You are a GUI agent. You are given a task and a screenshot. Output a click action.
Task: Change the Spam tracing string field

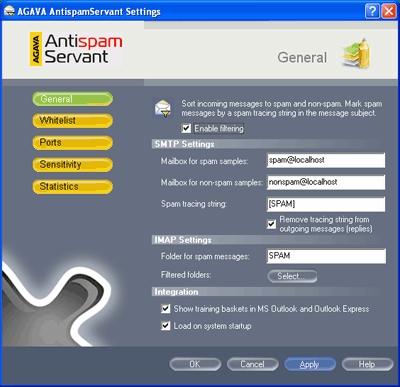(326, 204)
